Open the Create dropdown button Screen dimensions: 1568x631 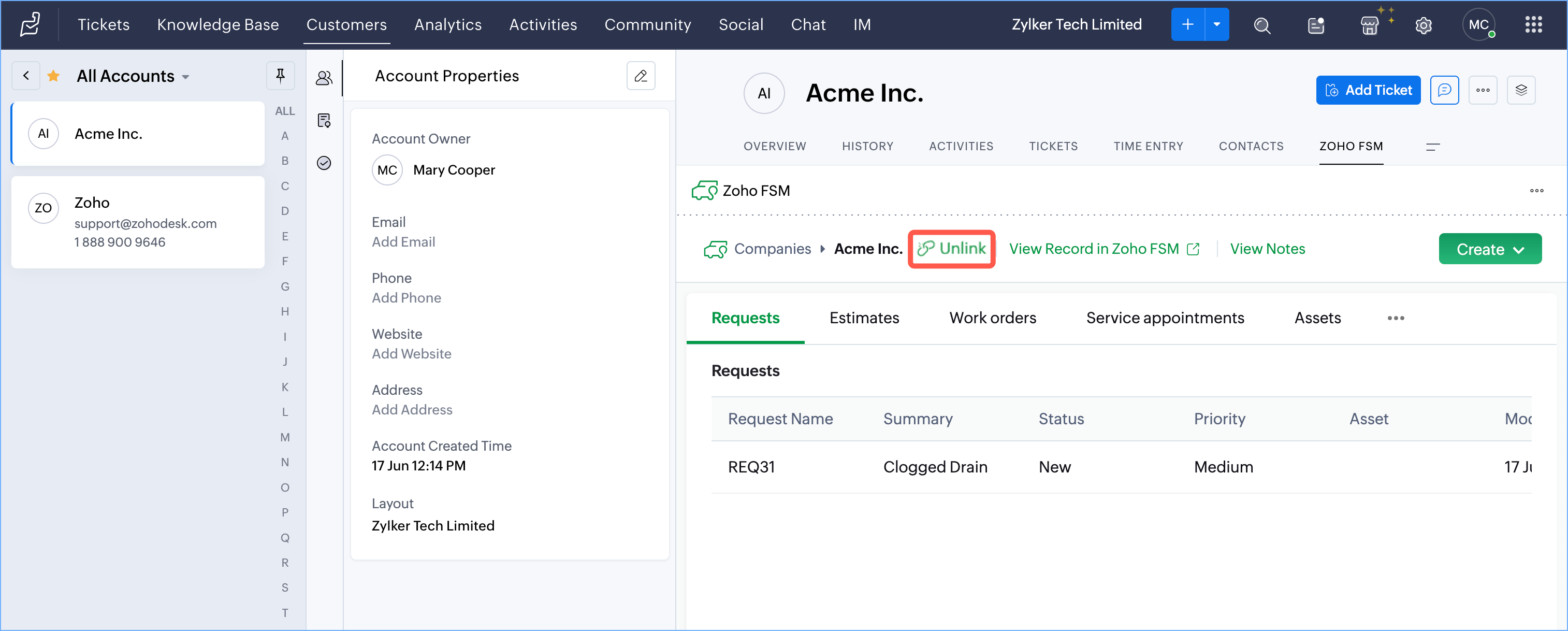pos(1489,249)
